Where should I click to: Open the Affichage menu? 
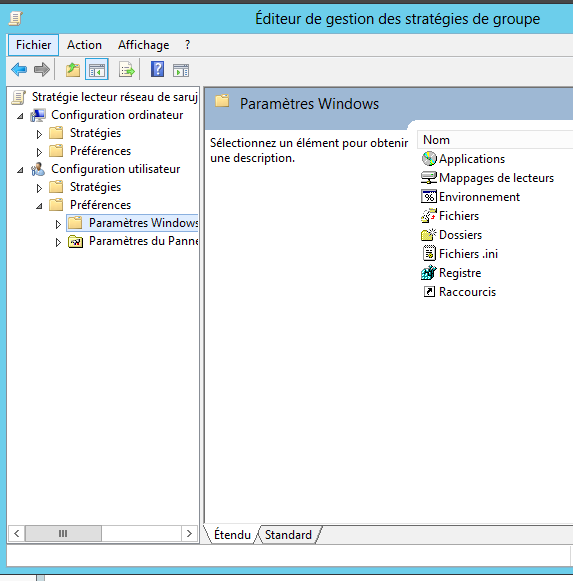pyautogui.click(x=143, y=45)
